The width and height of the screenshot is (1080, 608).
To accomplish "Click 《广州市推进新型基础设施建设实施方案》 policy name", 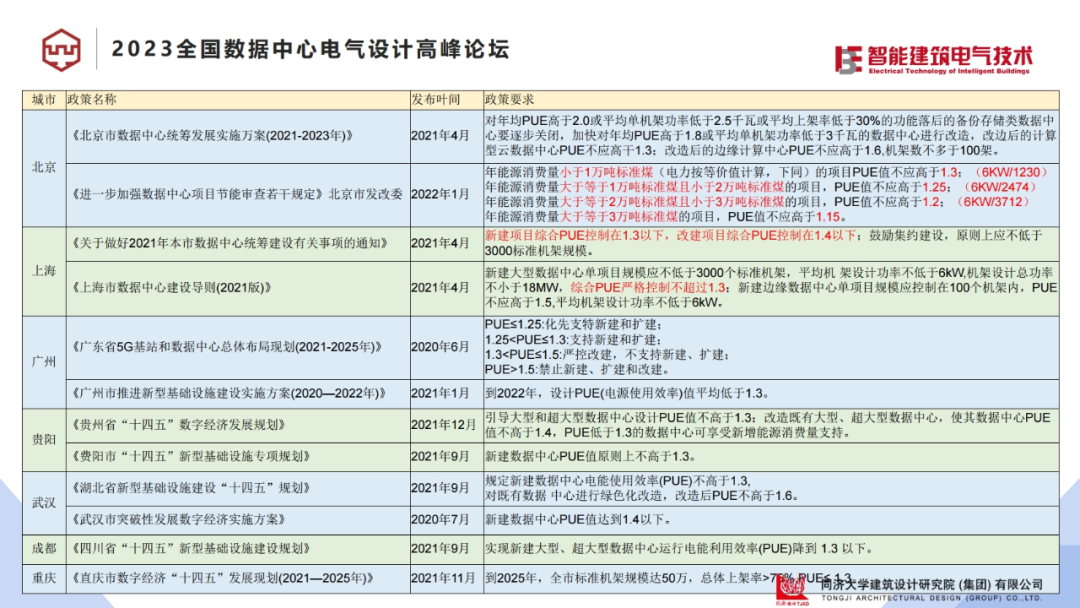I will 229,394.
